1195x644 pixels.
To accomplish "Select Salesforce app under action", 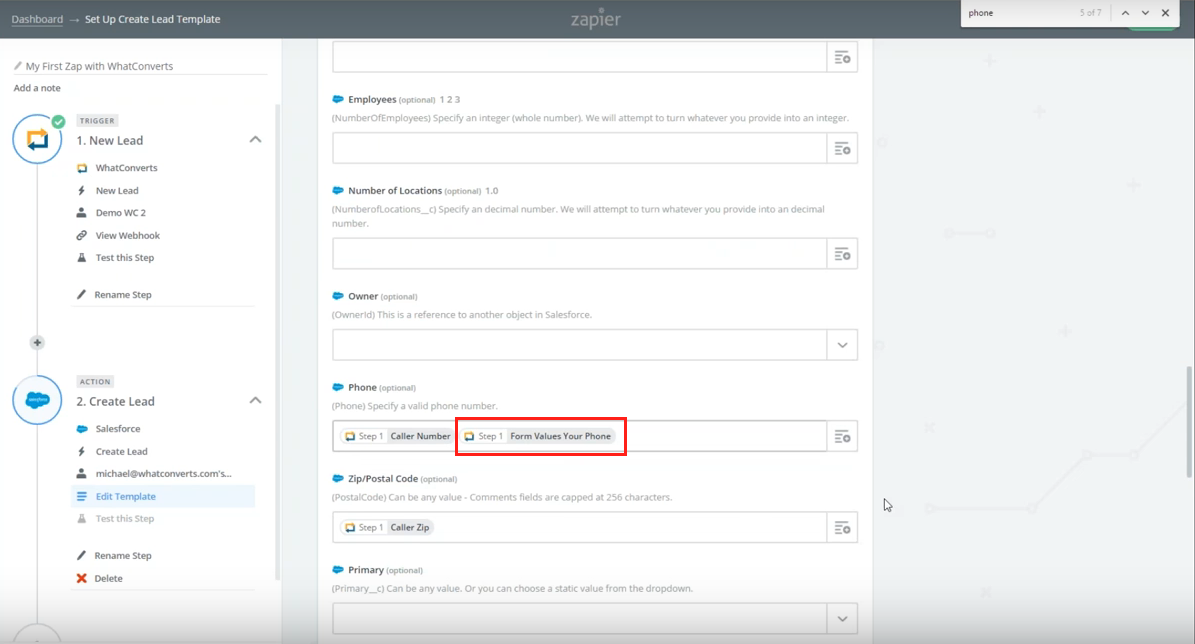I will pos(117,429).
